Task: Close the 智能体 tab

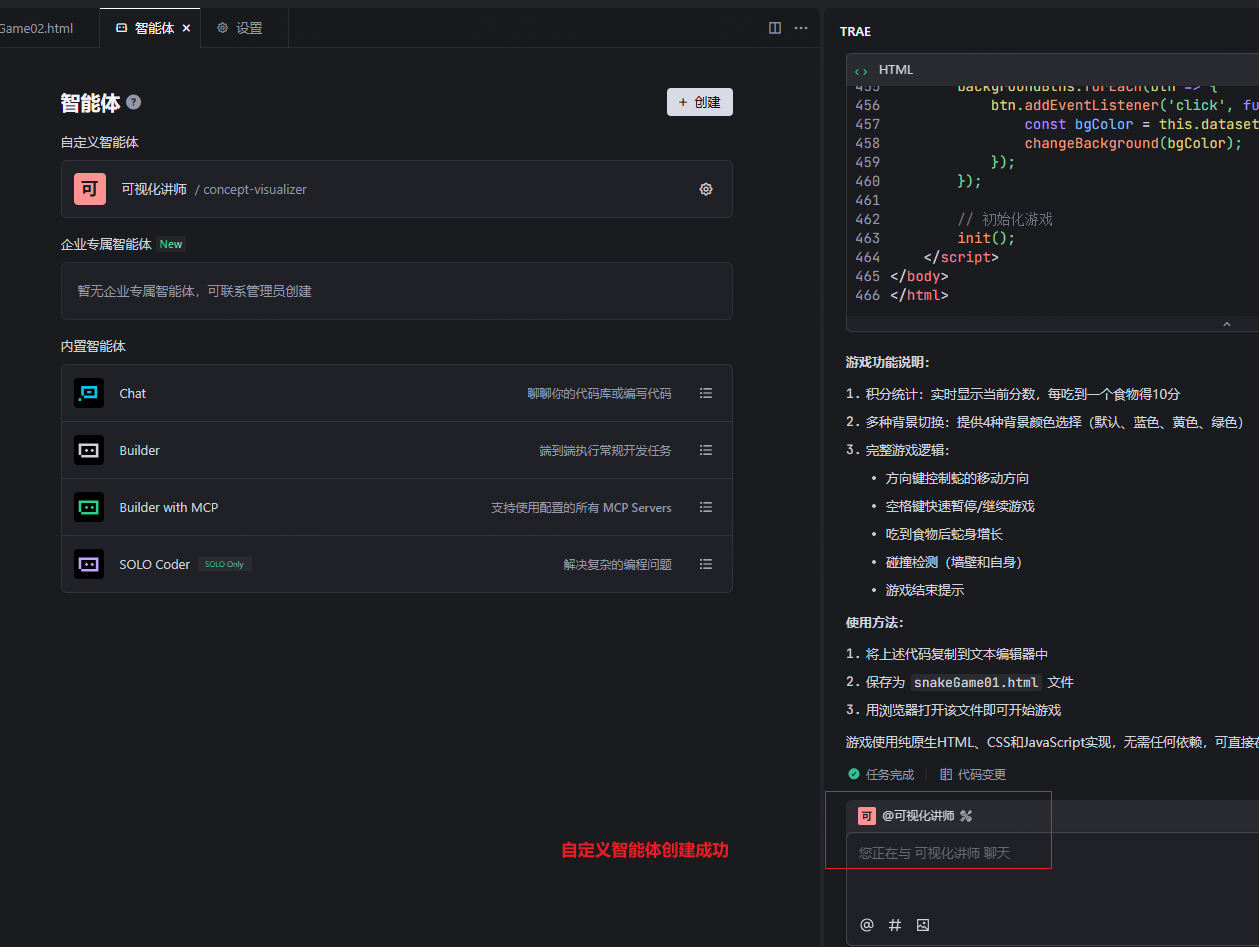Action: [x=187, y=28]
